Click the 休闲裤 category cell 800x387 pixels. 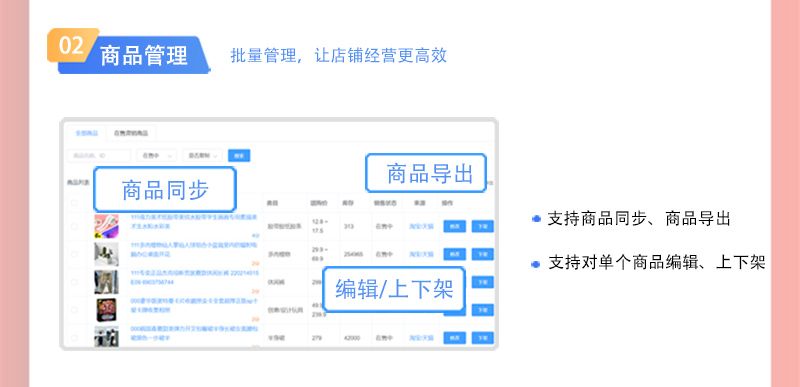(x=275, y=282)
